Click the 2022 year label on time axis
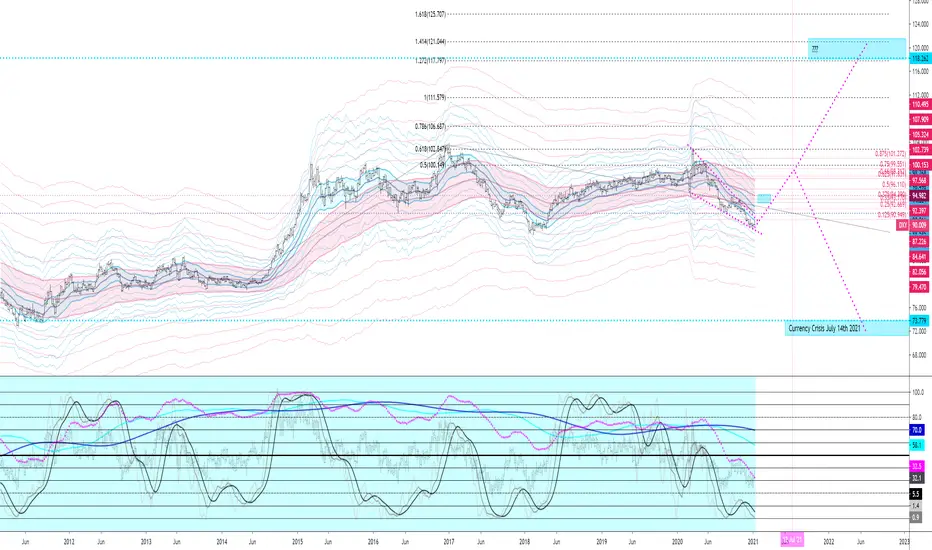 (x=829, y=542)
